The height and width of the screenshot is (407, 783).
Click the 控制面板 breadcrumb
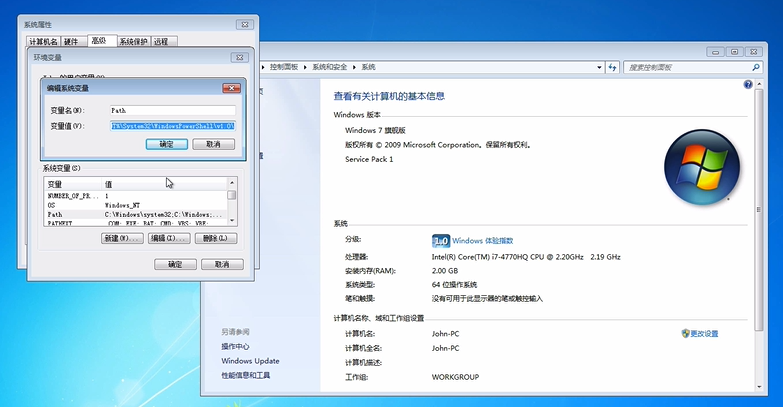click(284, 67)
